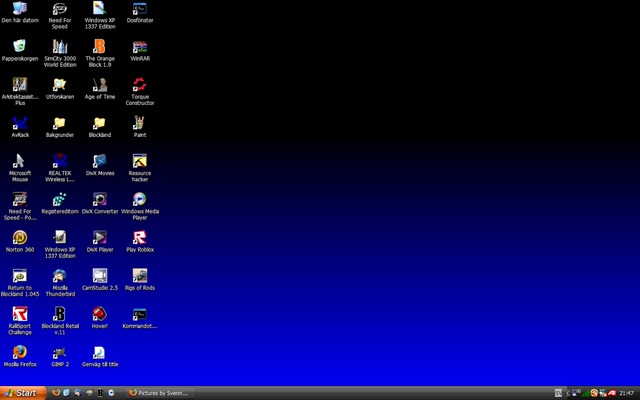Open green wireless signal tray icon
Viewport: 640px width, 400px height.
pos(586,393)
